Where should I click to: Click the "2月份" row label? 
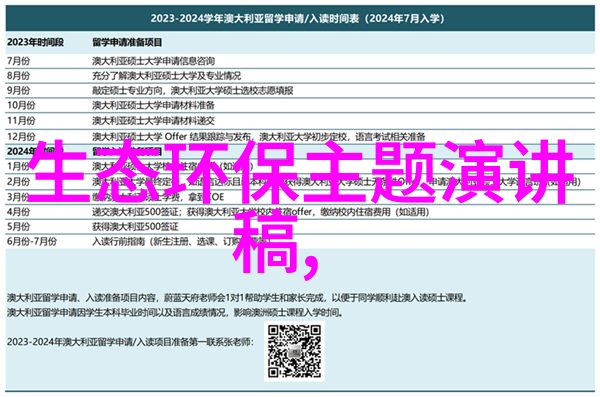pos(18,181)
